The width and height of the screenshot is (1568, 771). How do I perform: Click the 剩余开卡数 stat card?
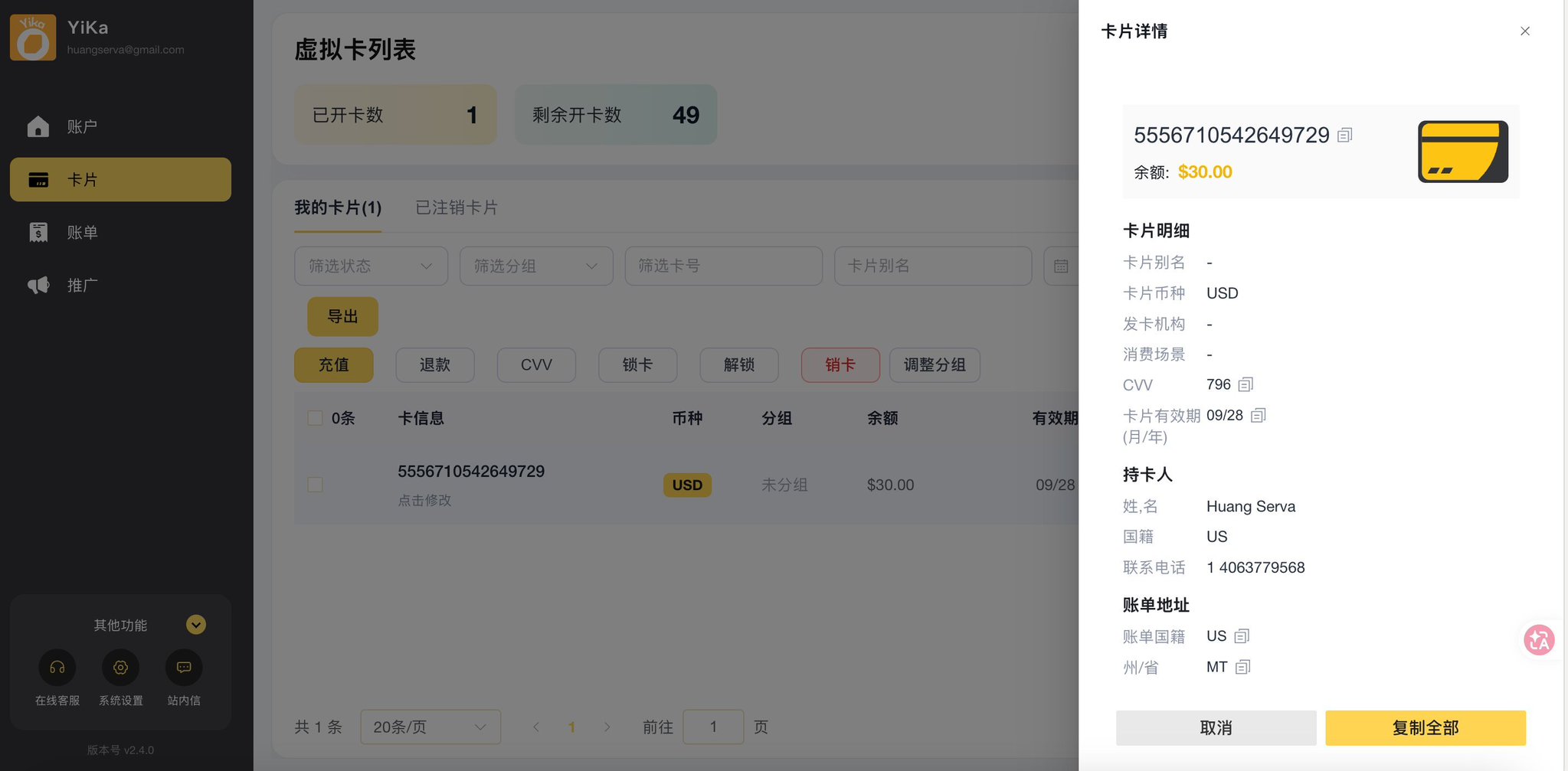(616, 115)
